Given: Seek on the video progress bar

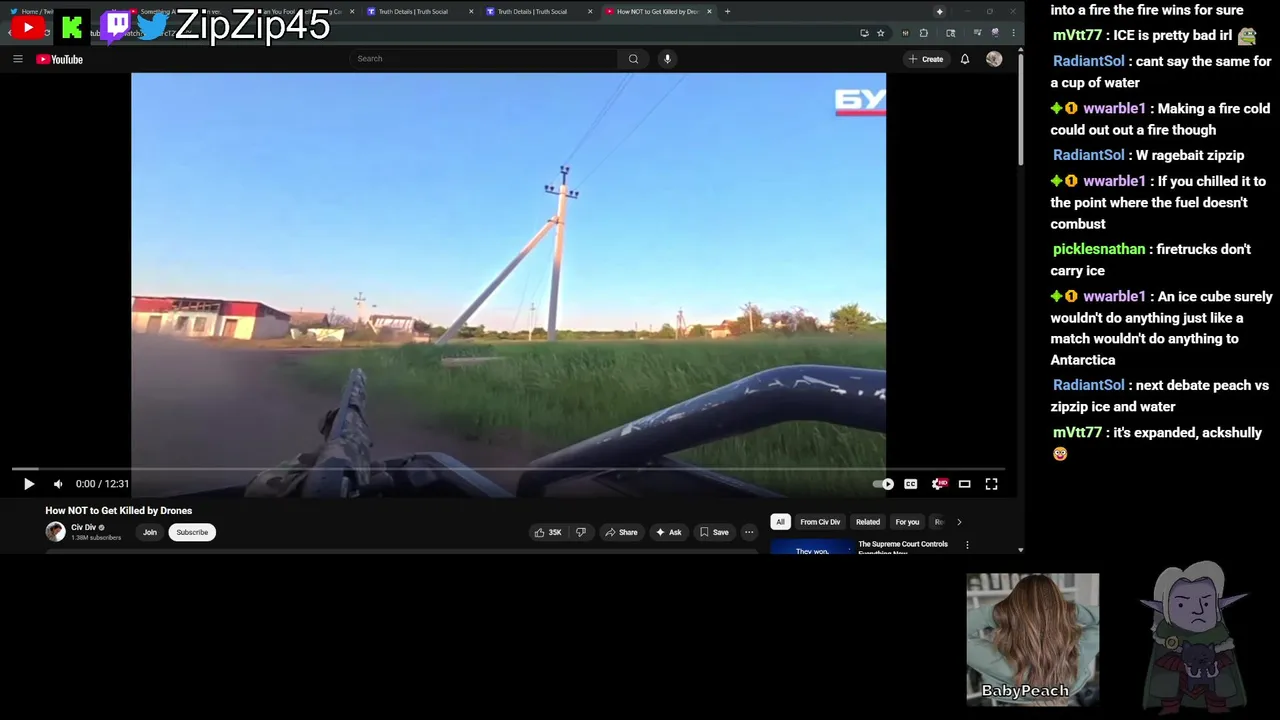Looking at the screenshot, I should (x=508, y=468).
